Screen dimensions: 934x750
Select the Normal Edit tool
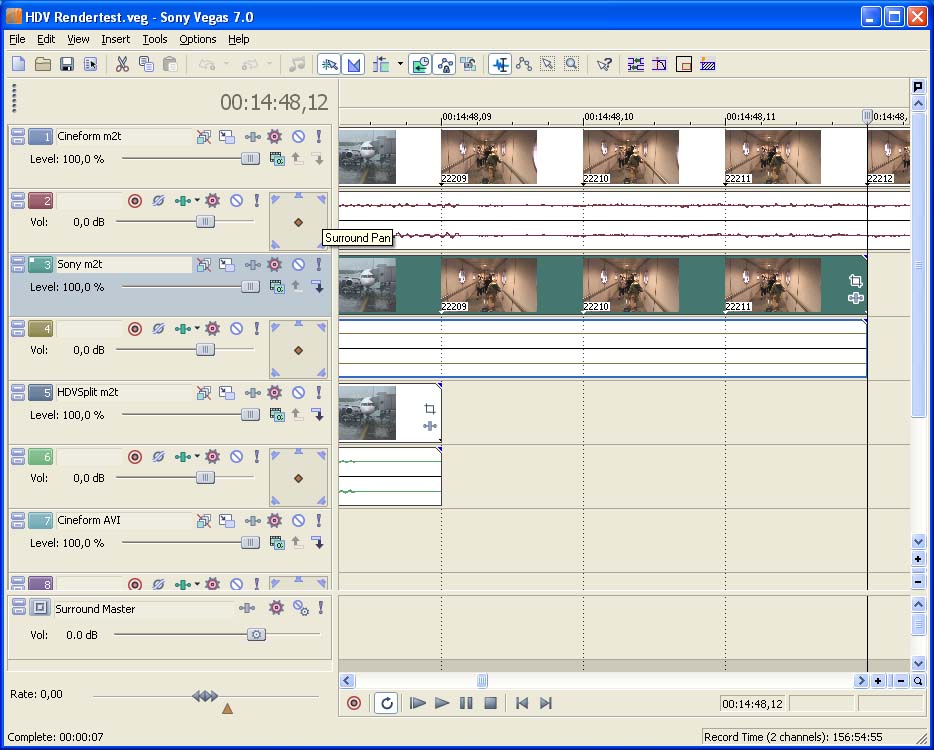tap(500, 64)
